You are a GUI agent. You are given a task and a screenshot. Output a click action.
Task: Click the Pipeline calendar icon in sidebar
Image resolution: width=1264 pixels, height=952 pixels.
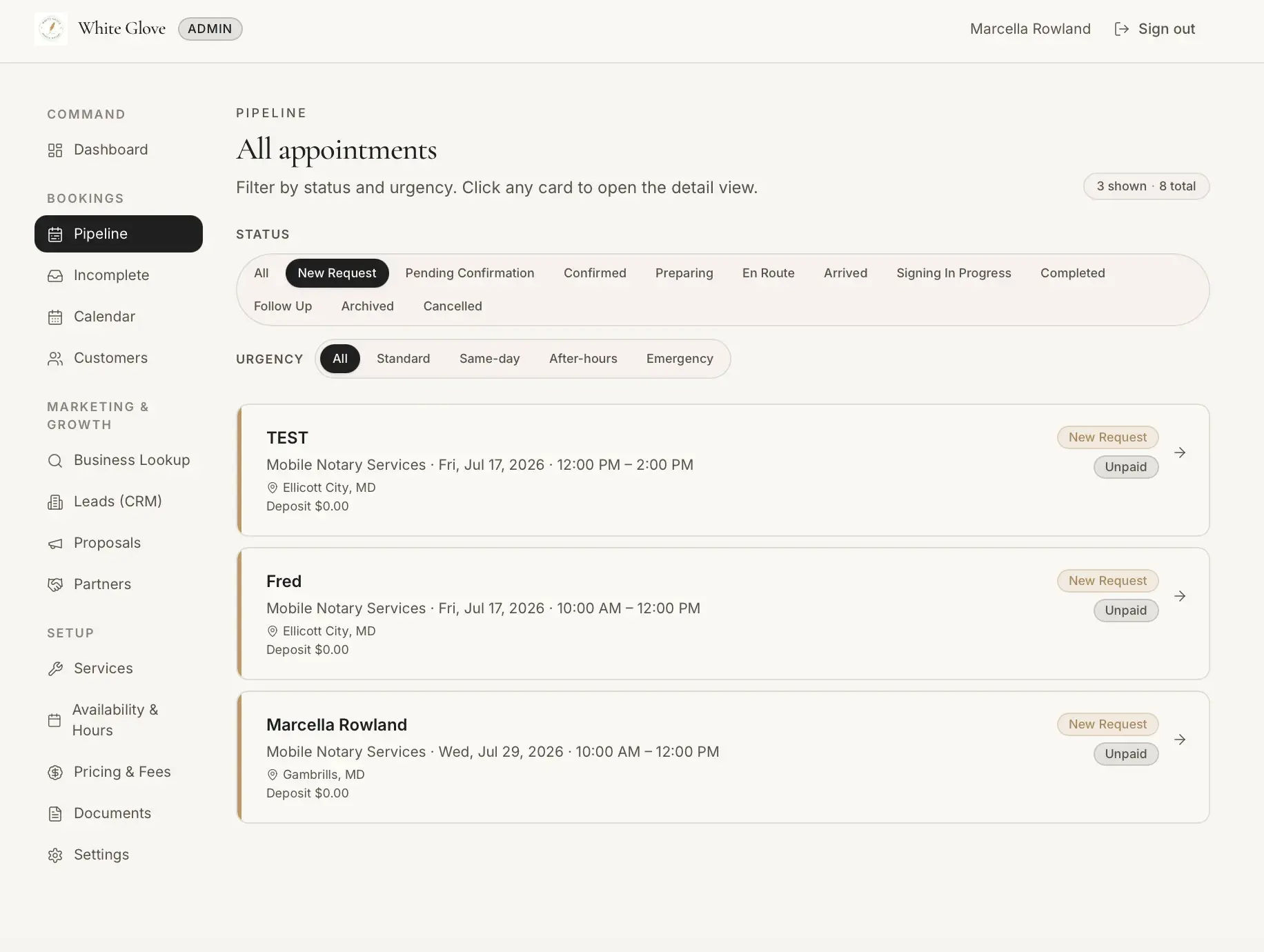[x=55, y=235]
